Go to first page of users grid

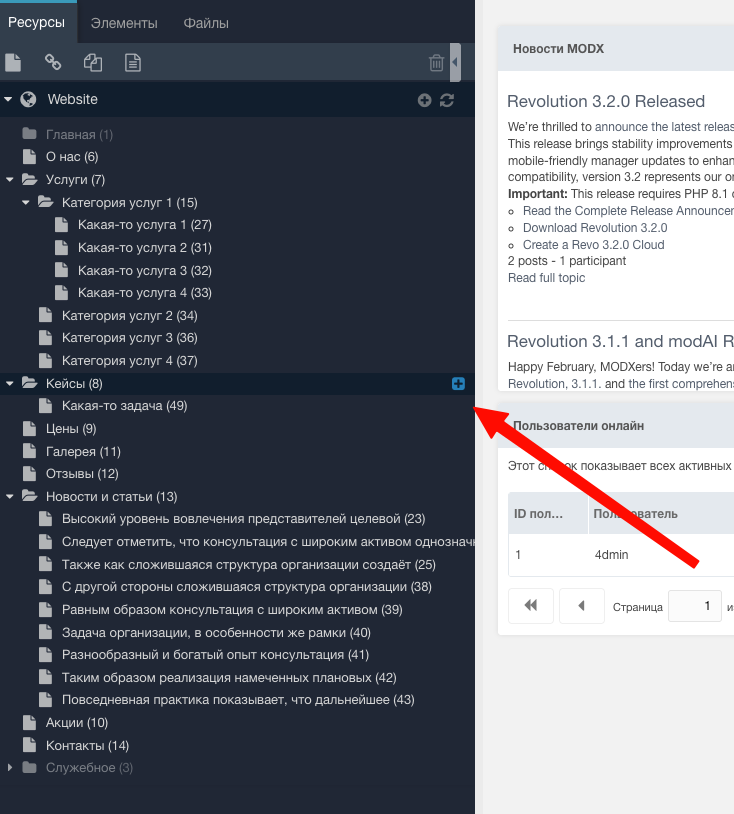tap(531, 606)
